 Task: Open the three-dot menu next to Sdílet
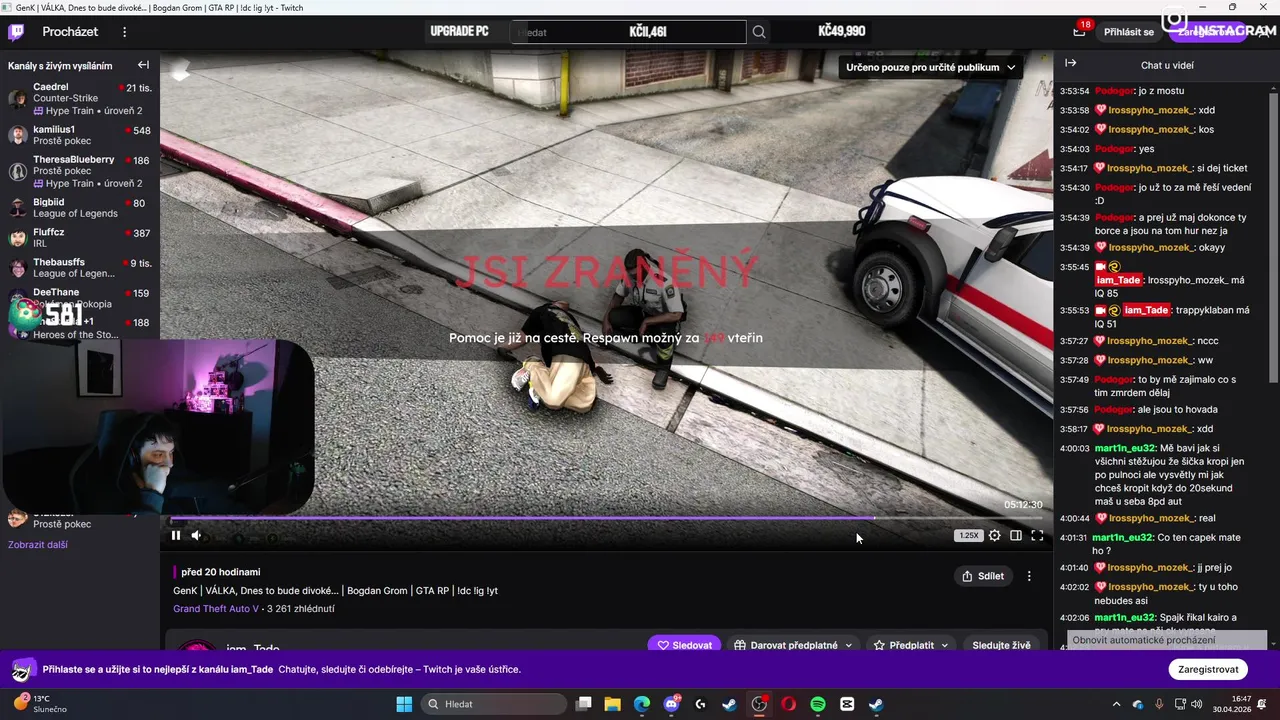1029,576
